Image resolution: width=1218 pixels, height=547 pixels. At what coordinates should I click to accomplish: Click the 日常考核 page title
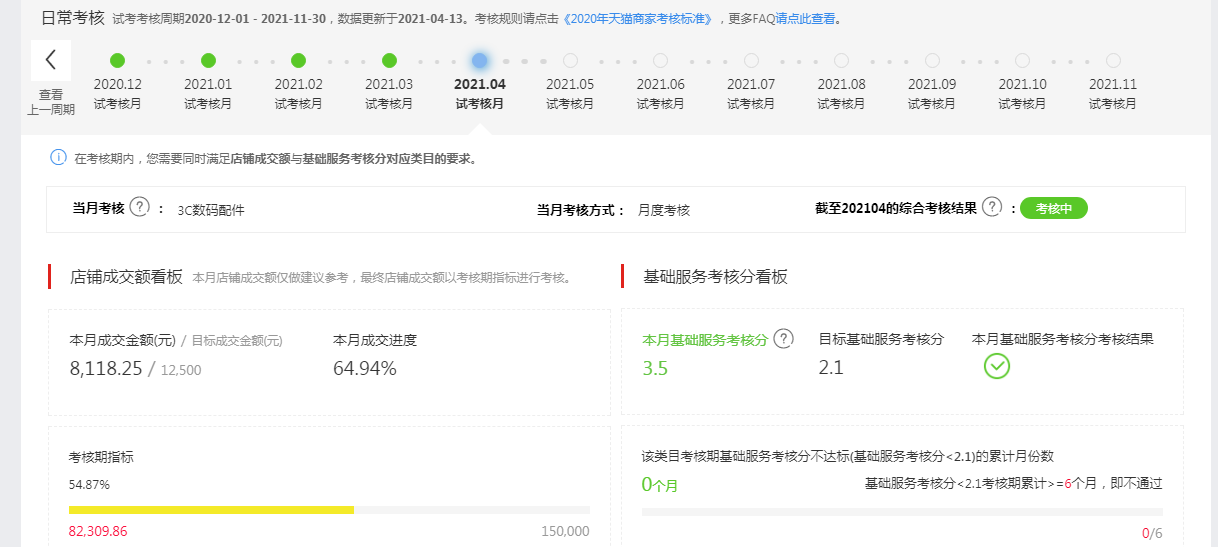[73, 17]
